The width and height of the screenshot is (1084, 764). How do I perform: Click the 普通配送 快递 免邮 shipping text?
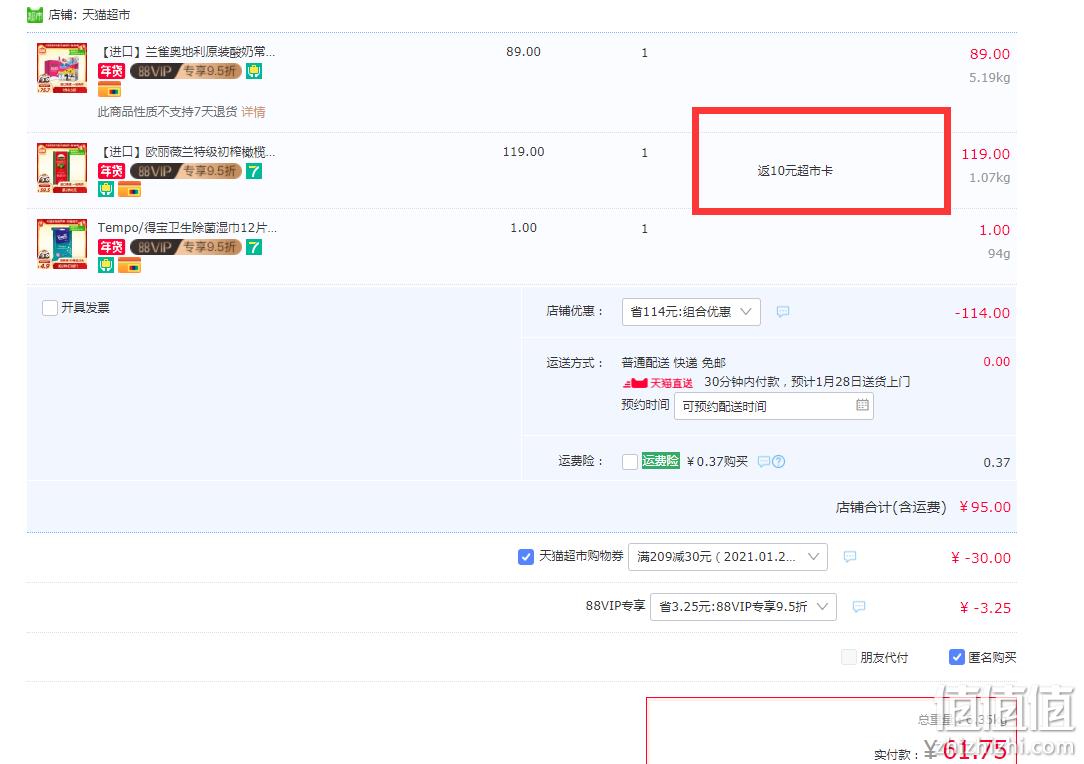[673, 362]
